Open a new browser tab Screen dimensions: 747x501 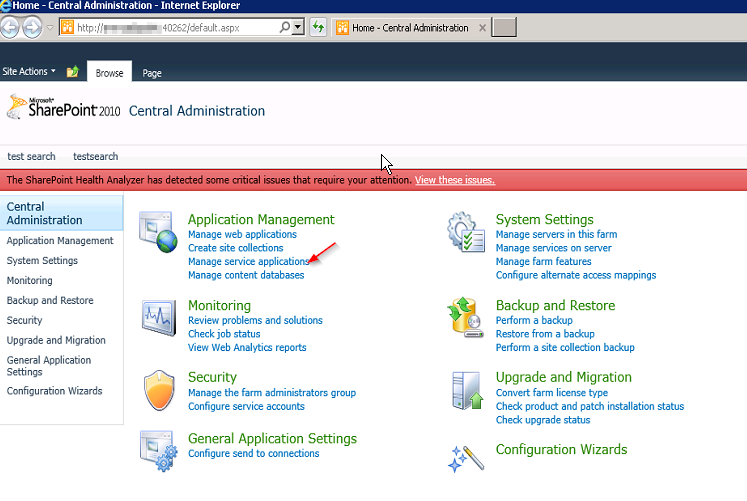click(504, 27)
